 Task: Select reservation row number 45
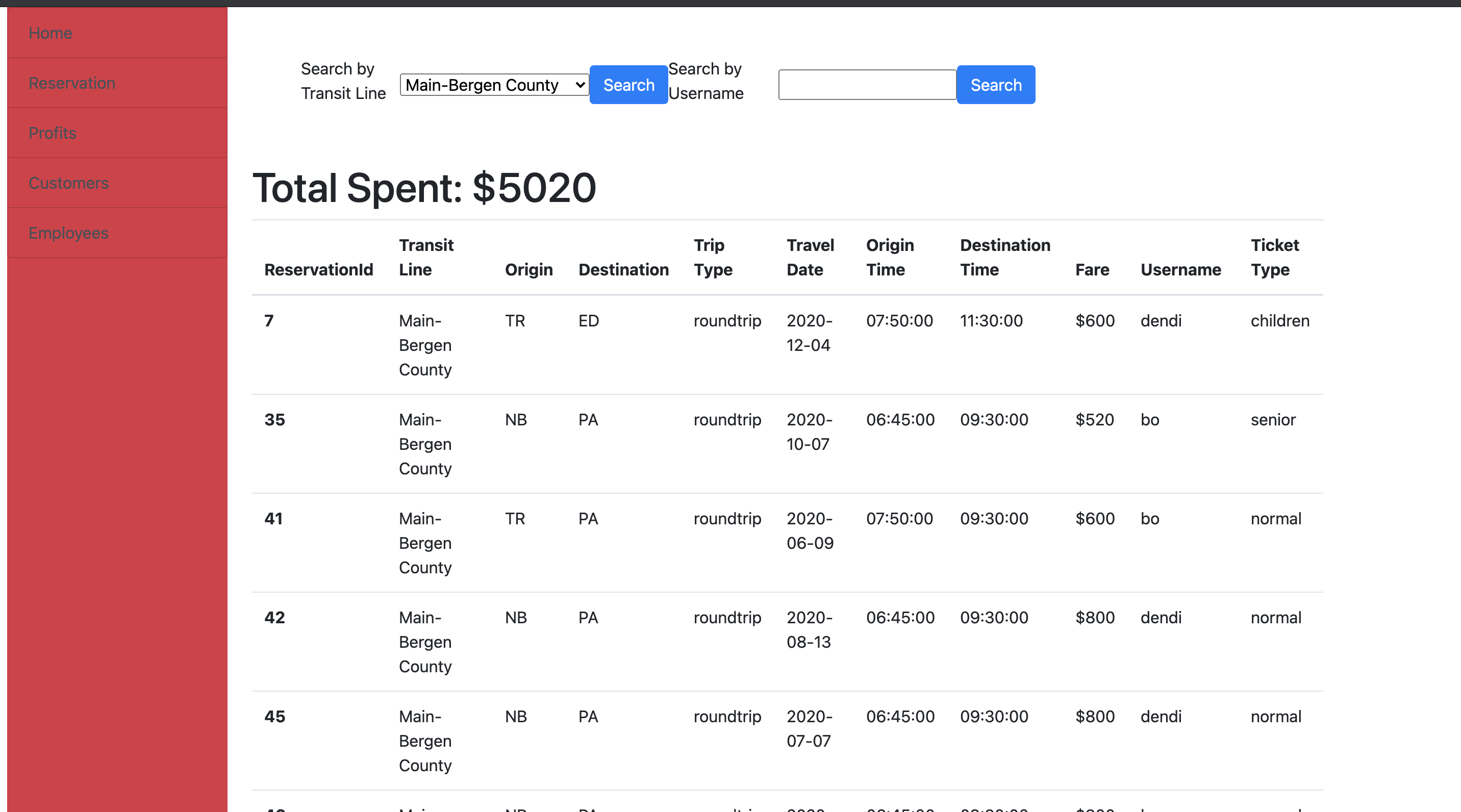(x=787, y=741)
